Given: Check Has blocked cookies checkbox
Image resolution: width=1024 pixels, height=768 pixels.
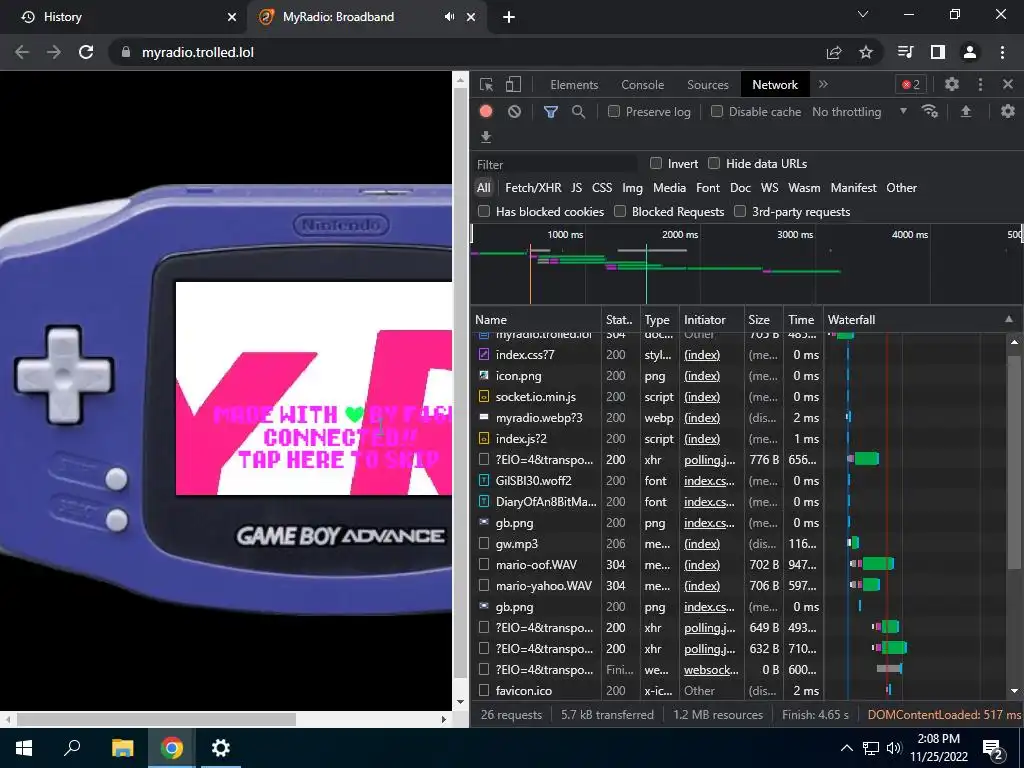Looking at the screenshot, I should click(484, 211).
